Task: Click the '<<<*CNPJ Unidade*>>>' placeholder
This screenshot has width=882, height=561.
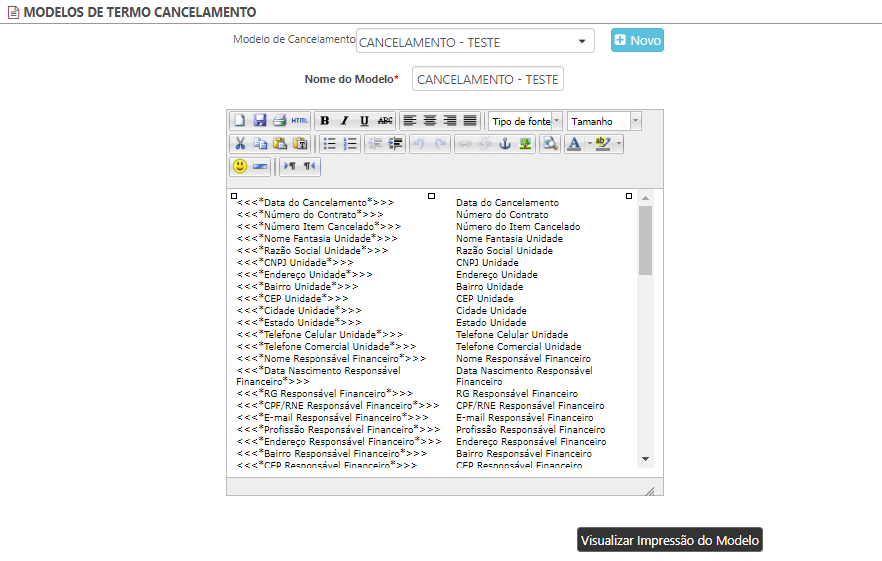Action: coord(295,262)
